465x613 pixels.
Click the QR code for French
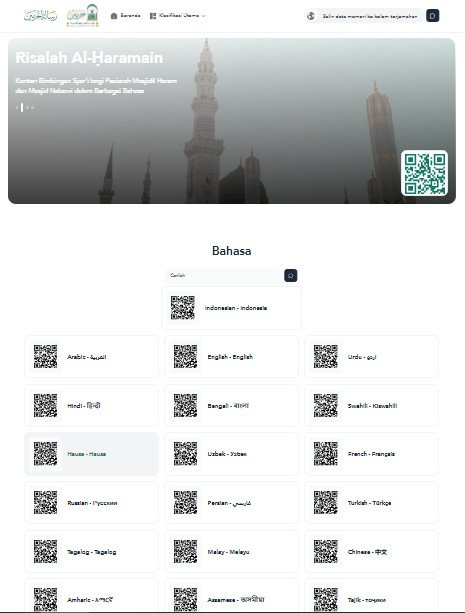tap(325, 454)
